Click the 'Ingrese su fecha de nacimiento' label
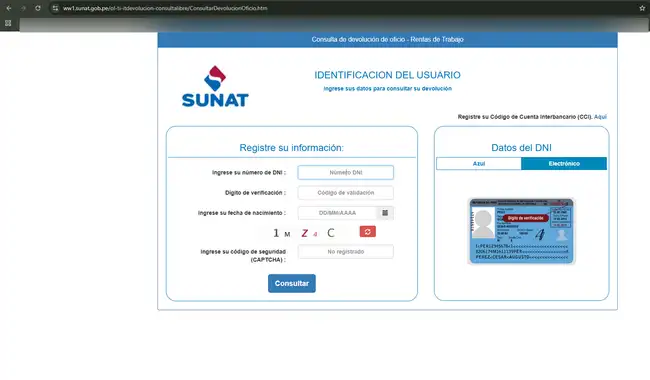The height and width of the screenshot is (380, 650). point(242,213)
